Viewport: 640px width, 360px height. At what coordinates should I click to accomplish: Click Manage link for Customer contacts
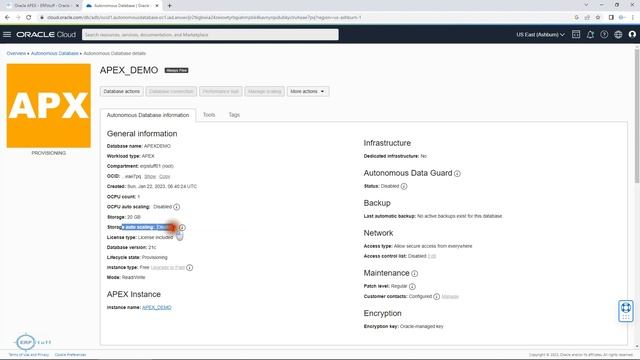pyautogui.click(x=450, y=297)
